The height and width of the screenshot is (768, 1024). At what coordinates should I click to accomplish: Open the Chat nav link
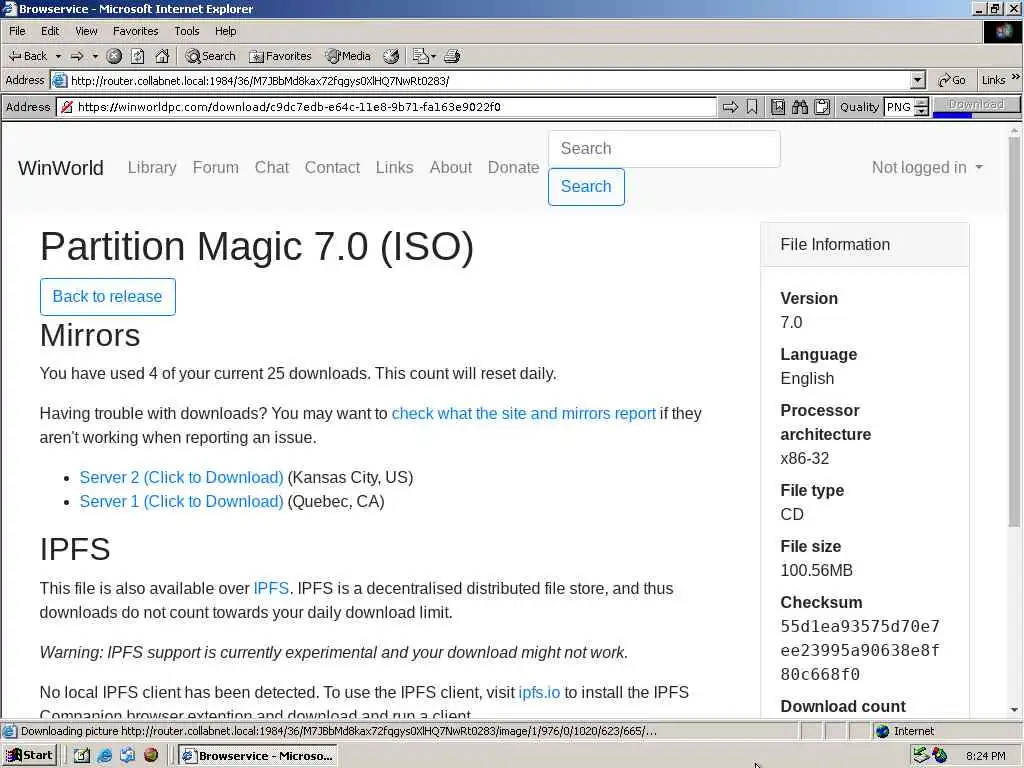pos(272,168)
